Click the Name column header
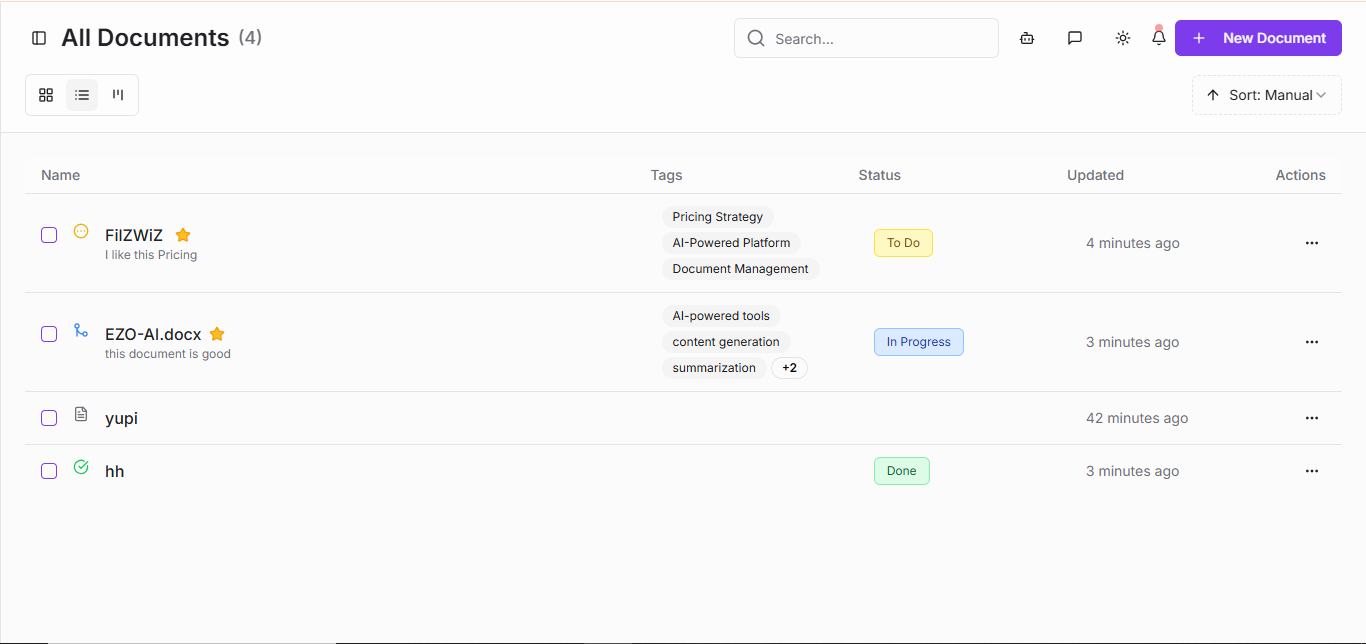Screen dimensions: 1366x644 [x=60, y=175]
